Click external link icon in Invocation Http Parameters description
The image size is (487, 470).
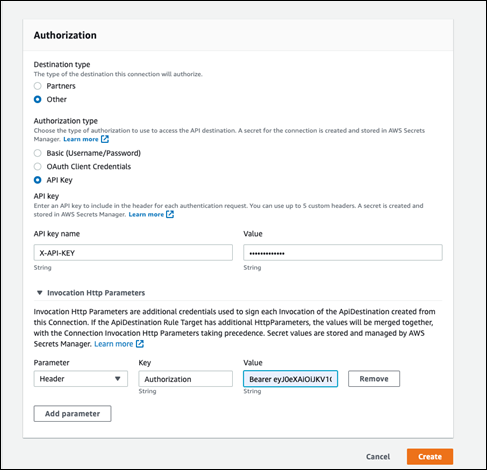(140, 344)
